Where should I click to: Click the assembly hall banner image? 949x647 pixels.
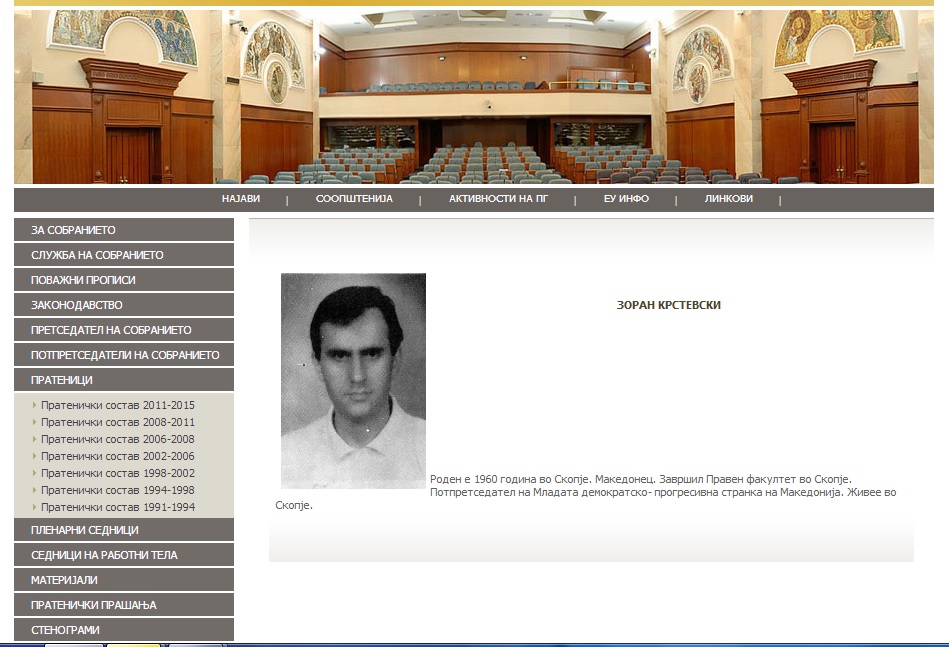click(x=474, y=97)
